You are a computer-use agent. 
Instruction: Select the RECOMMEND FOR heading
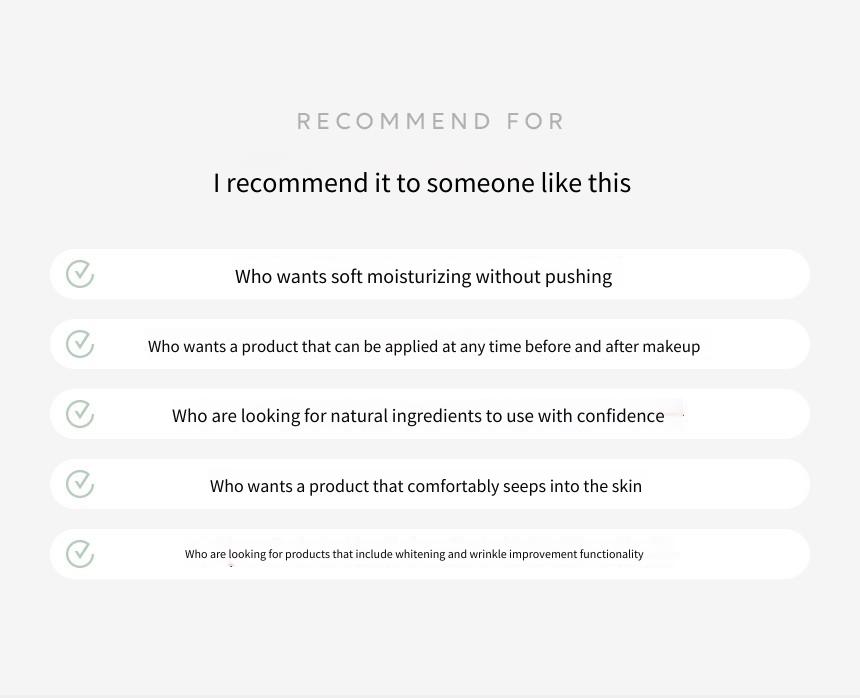(x=431, y=122)
